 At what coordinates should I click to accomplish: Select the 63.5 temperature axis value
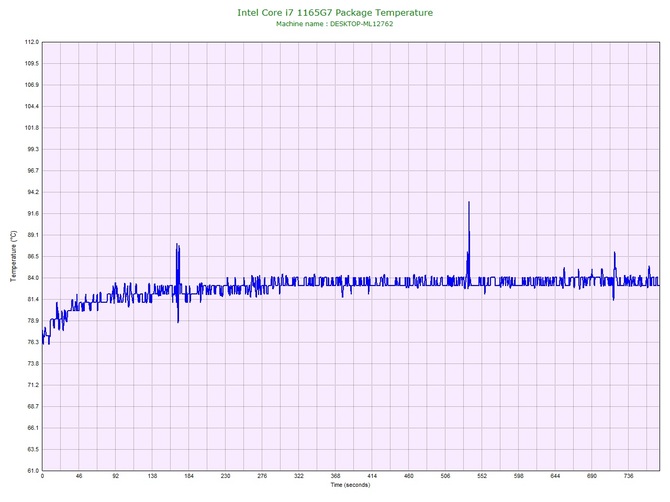[32, 449]
